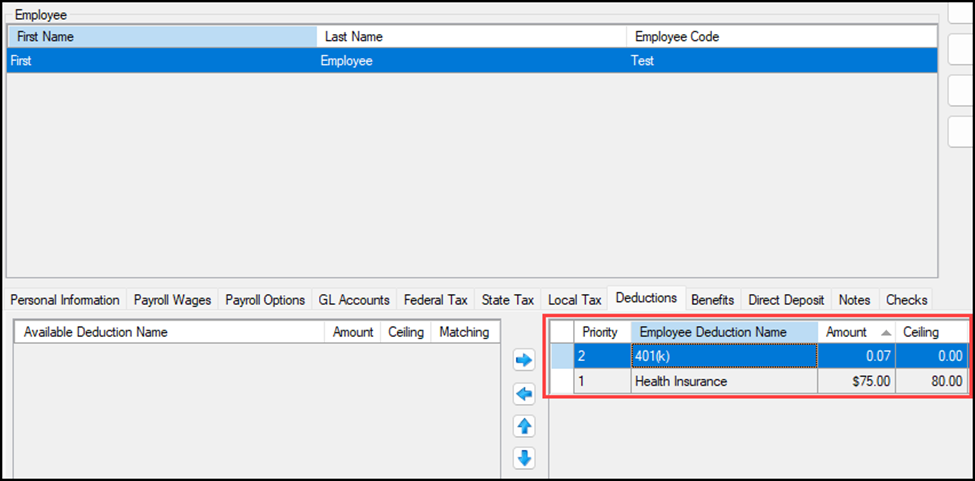Screen dimensions: 975x481
Task: Go to the GL Accounts tab
Action: click(354, 300)
